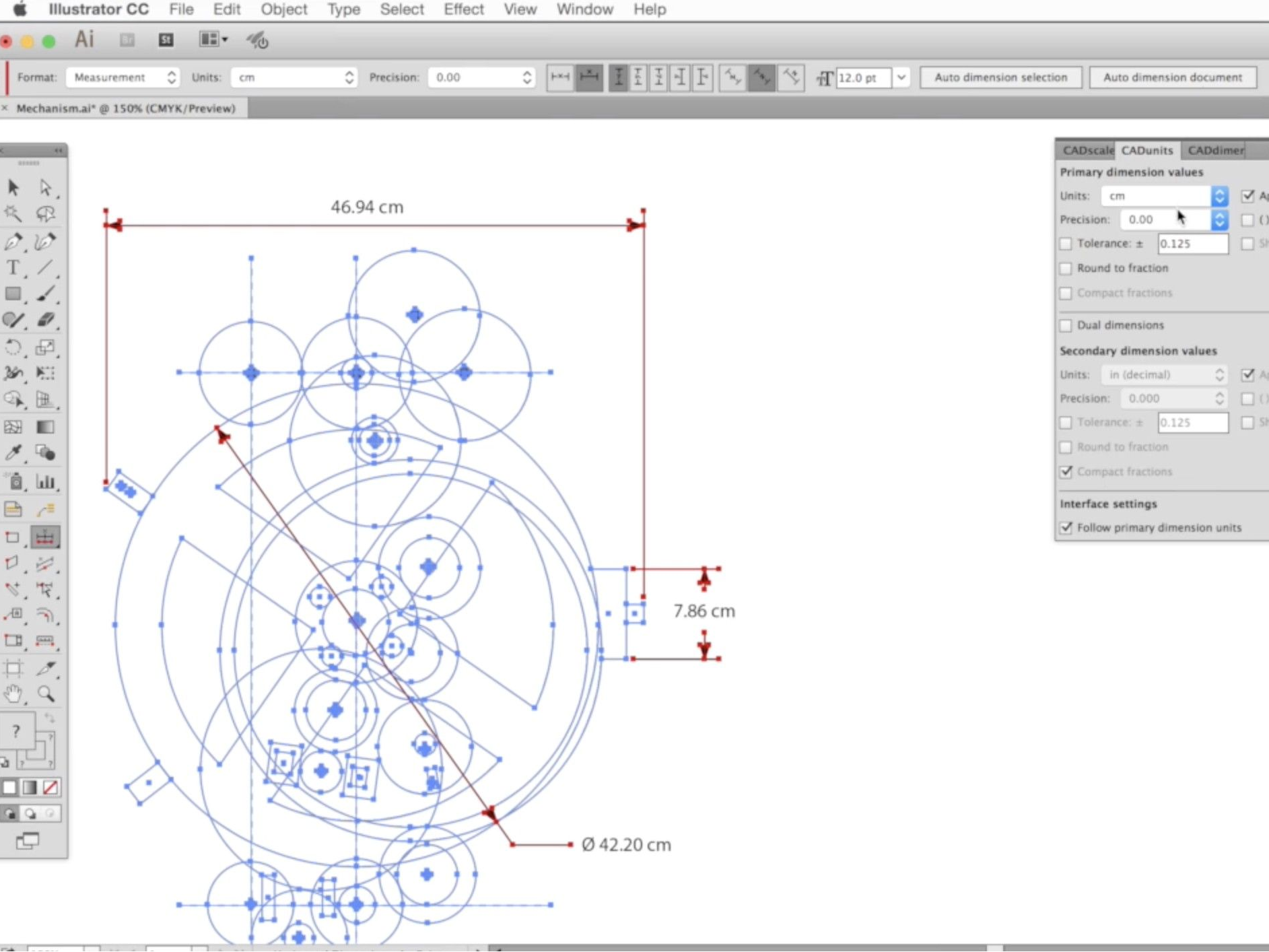The height and width of the screenshot is (952, 1269).
Task: Select the Paintbrush tool
Action: [x=46, y=294]
